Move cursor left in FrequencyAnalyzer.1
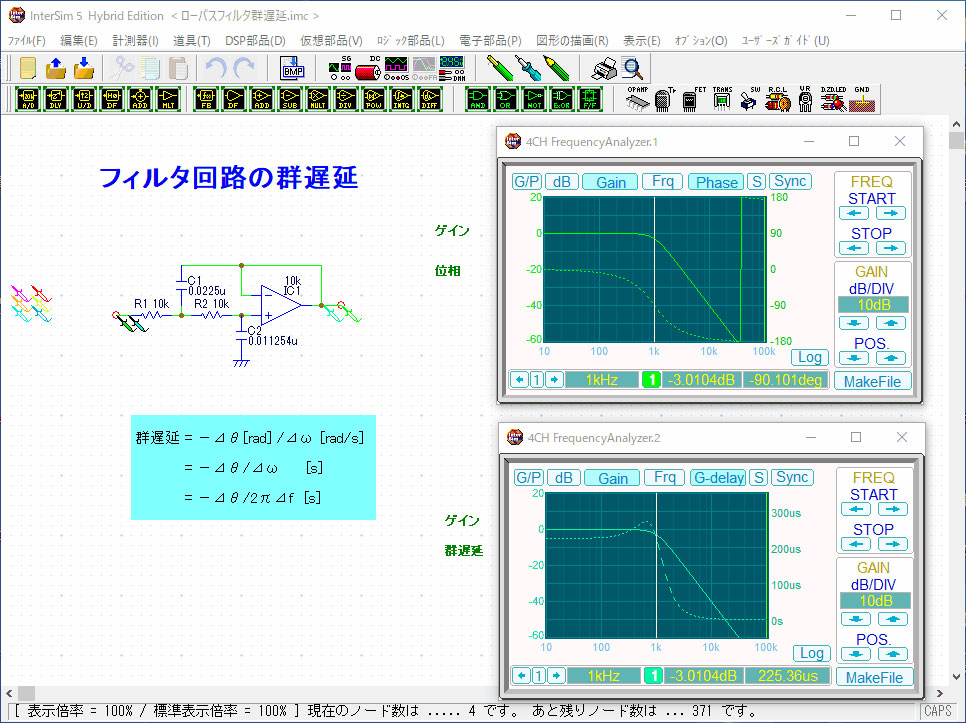 coord(519,379)
